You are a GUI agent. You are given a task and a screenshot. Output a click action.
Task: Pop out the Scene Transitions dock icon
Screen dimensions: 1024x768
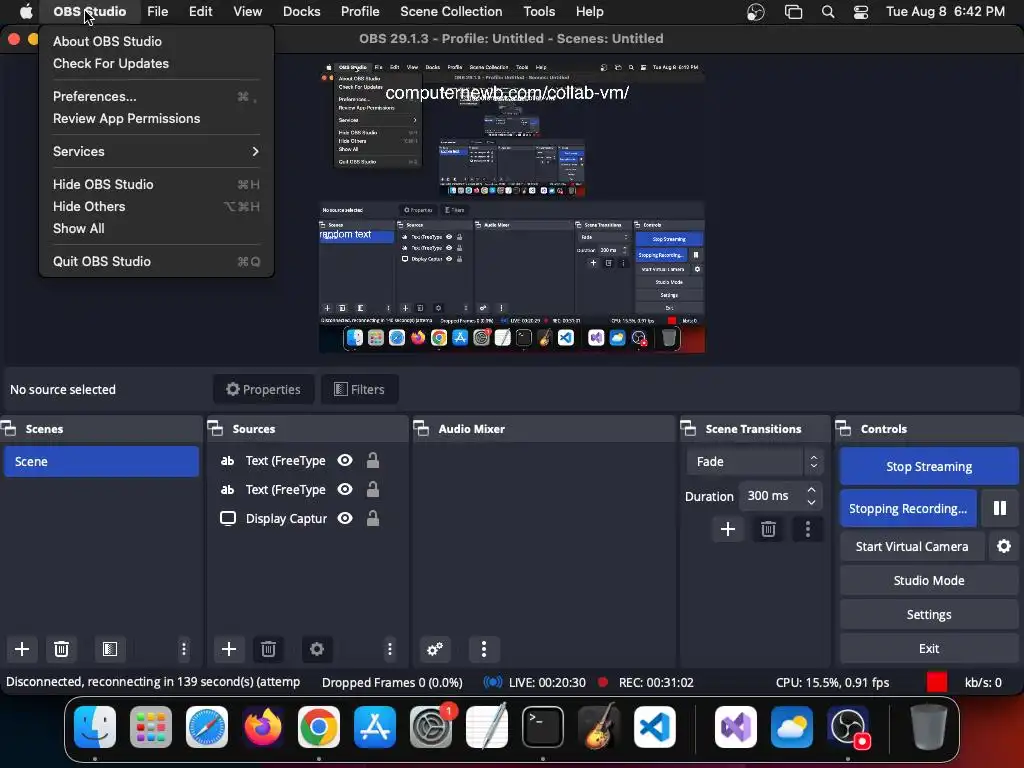(688, 428)
